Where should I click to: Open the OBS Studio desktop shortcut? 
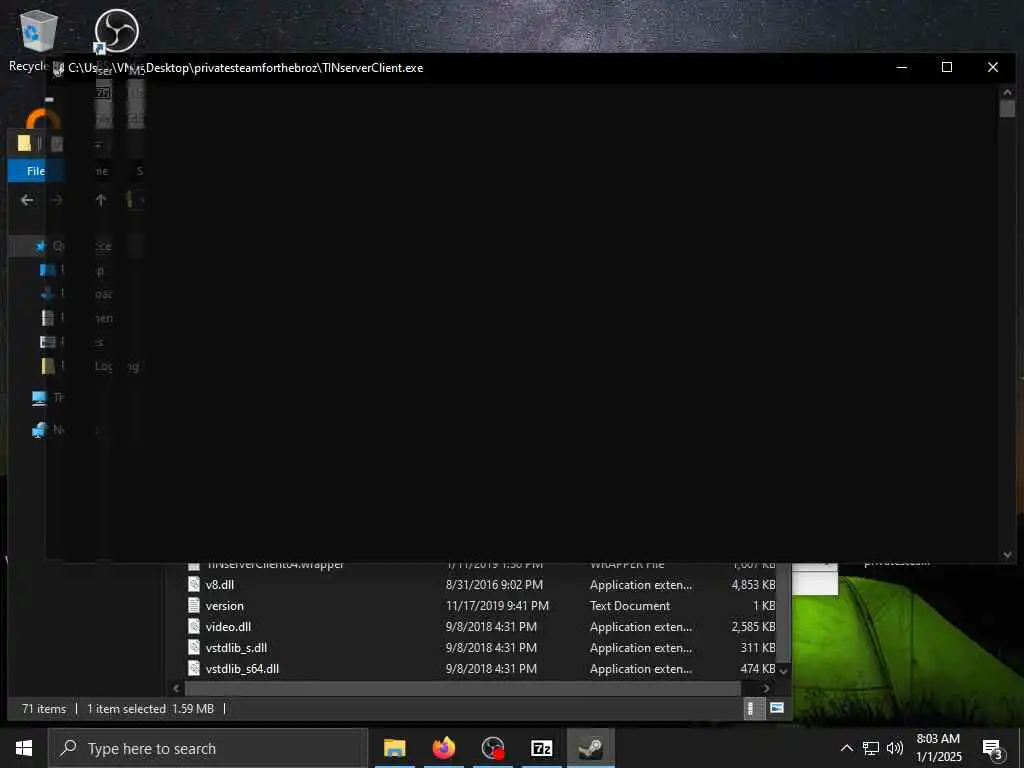[x=116, y=31]
